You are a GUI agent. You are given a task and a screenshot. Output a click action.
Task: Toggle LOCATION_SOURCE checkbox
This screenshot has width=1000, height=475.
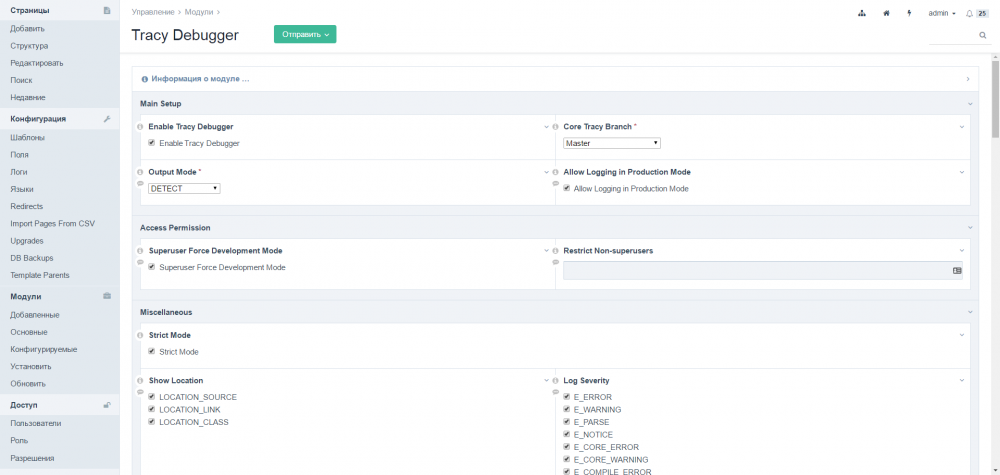click(x=152, y=396)
